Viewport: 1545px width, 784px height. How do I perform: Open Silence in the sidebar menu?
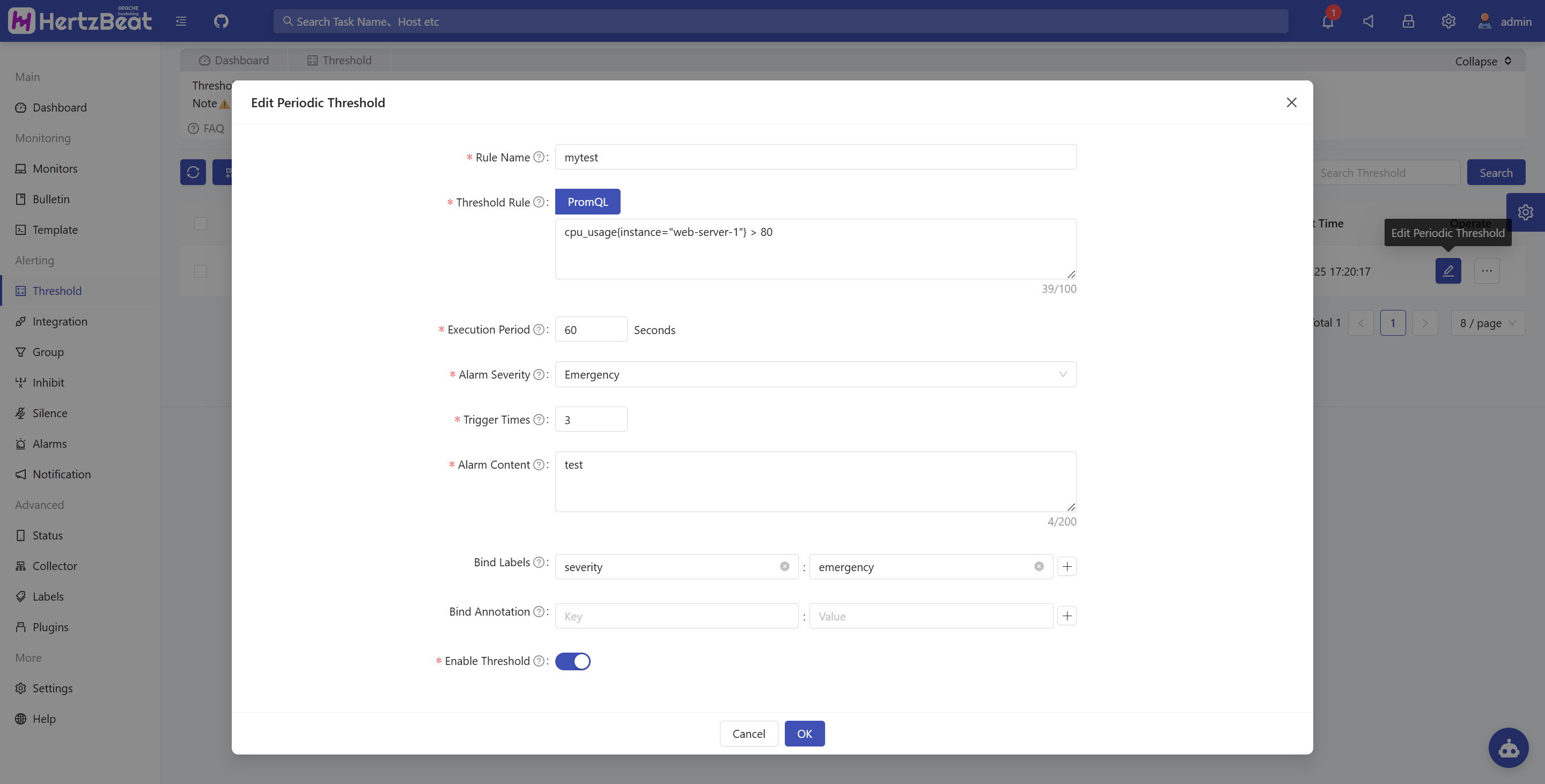50,413
